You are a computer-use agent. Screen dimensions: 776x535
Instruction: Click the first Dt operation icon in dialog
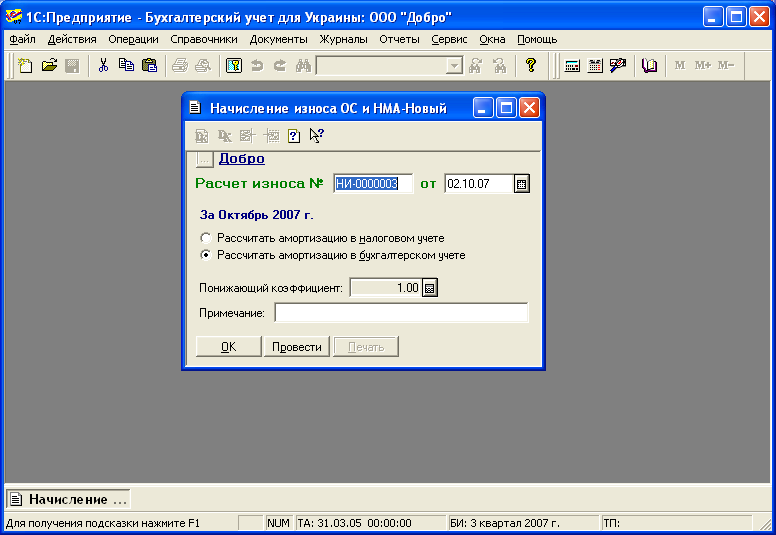[201, 136]
